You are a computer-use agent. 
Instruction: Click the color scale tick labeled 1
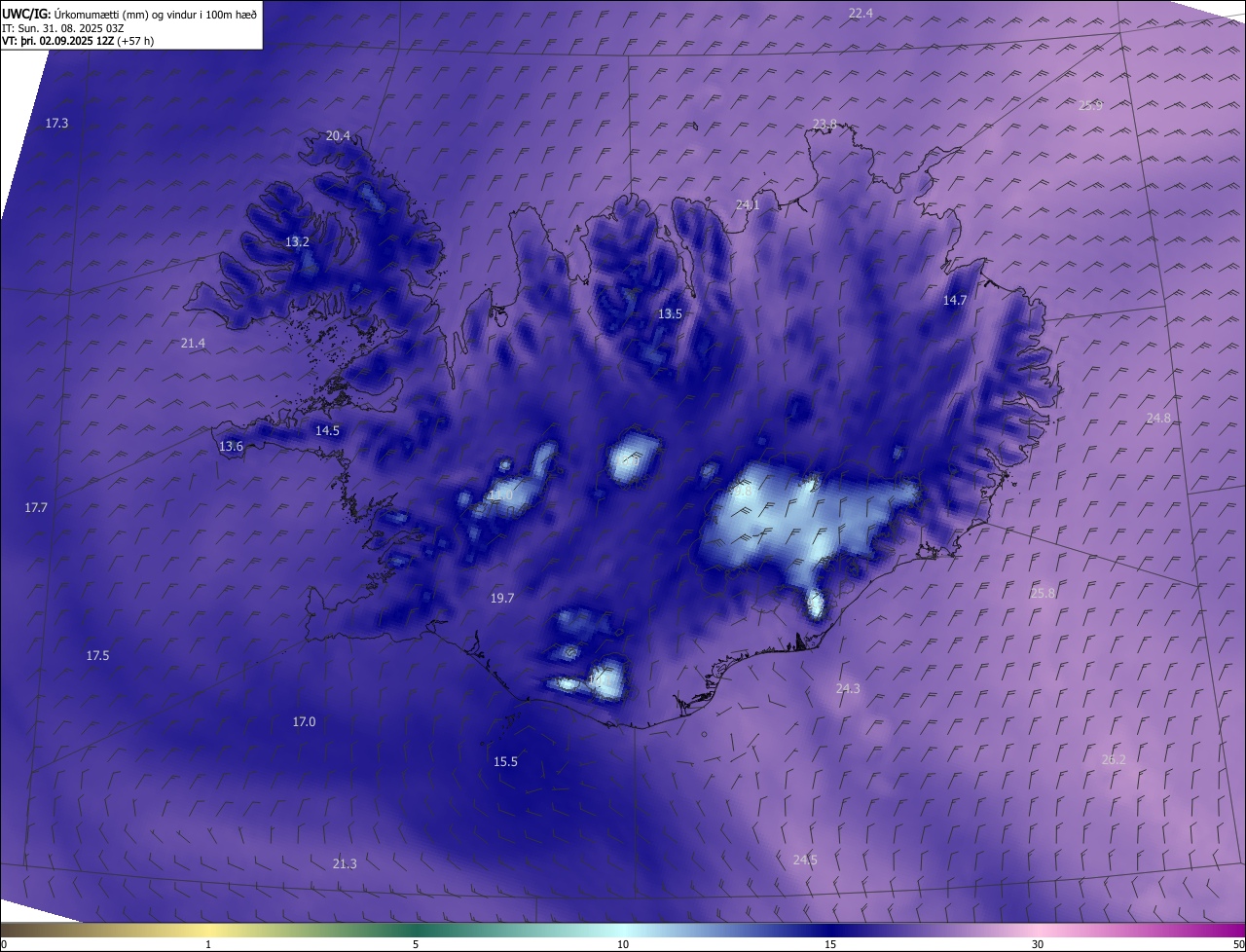(209, 944)
